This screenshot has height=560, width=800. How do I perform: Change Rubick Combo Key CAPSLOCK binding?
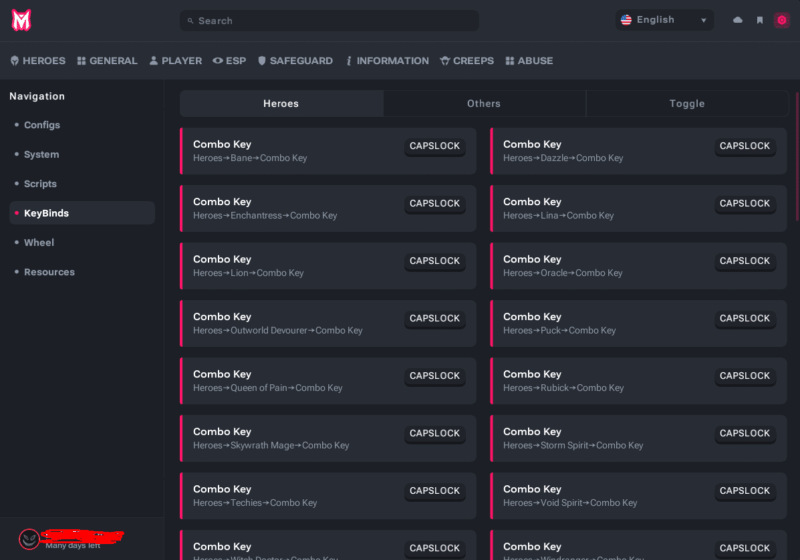point(745,376)
